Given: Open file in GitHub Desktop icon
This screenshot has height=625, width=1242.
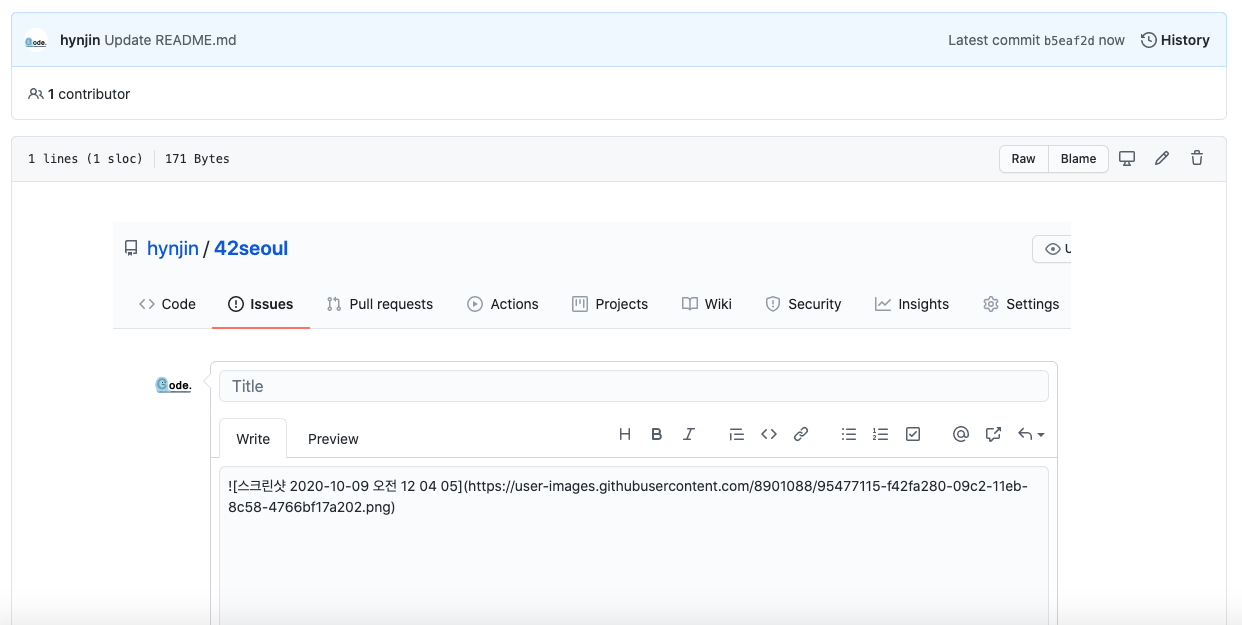Looking at the screenshot, I should pyautogui.click(x=1127, y=158).
